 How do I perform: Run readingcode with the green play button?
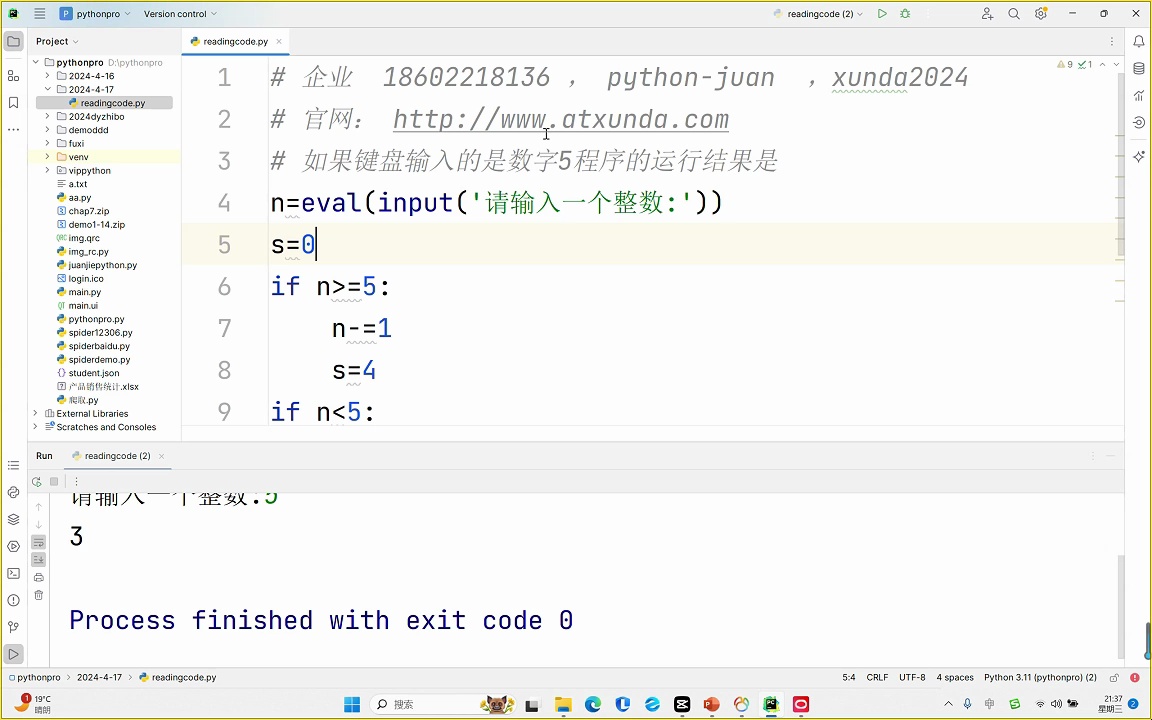882,14
